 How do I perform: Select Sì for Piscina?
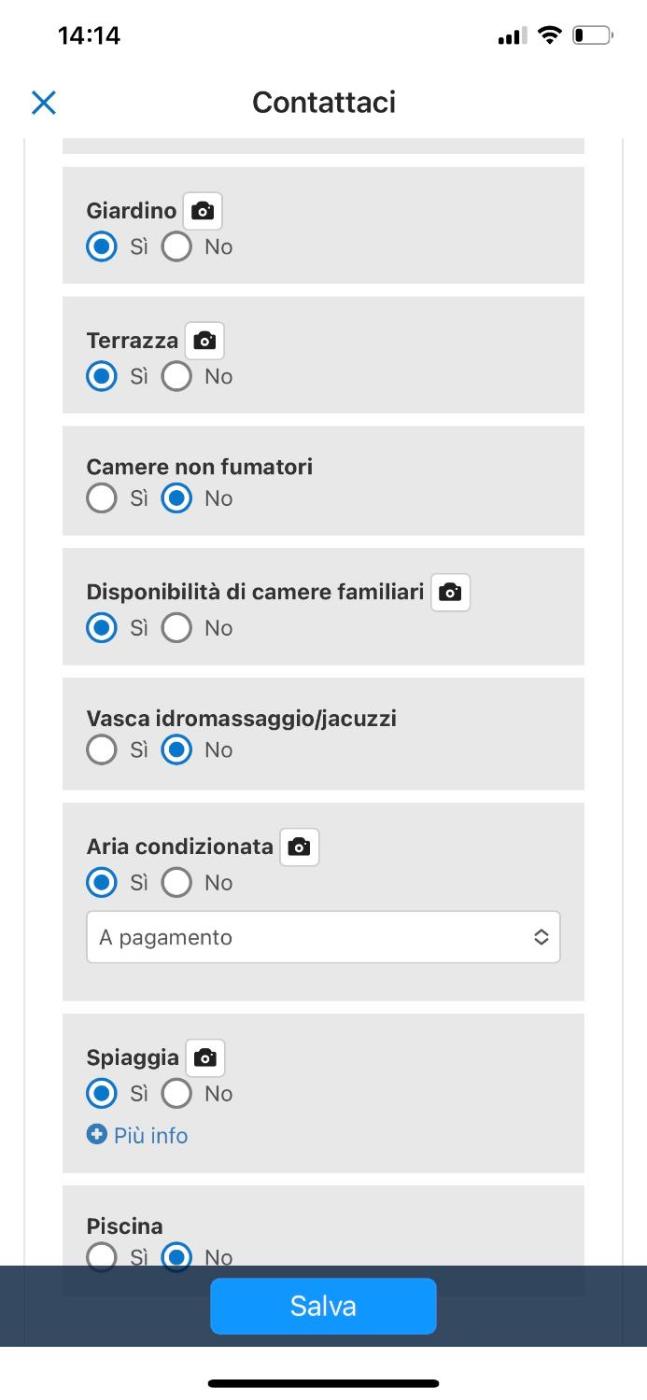(x=102, y=1257)
